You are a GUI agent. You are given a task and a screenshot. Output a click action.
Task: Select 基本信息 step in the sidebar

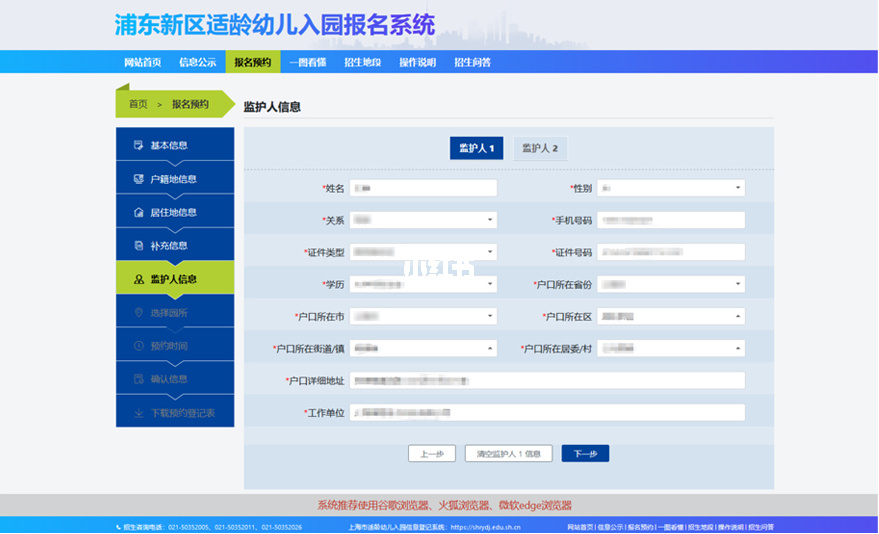(x=175, y=145)
